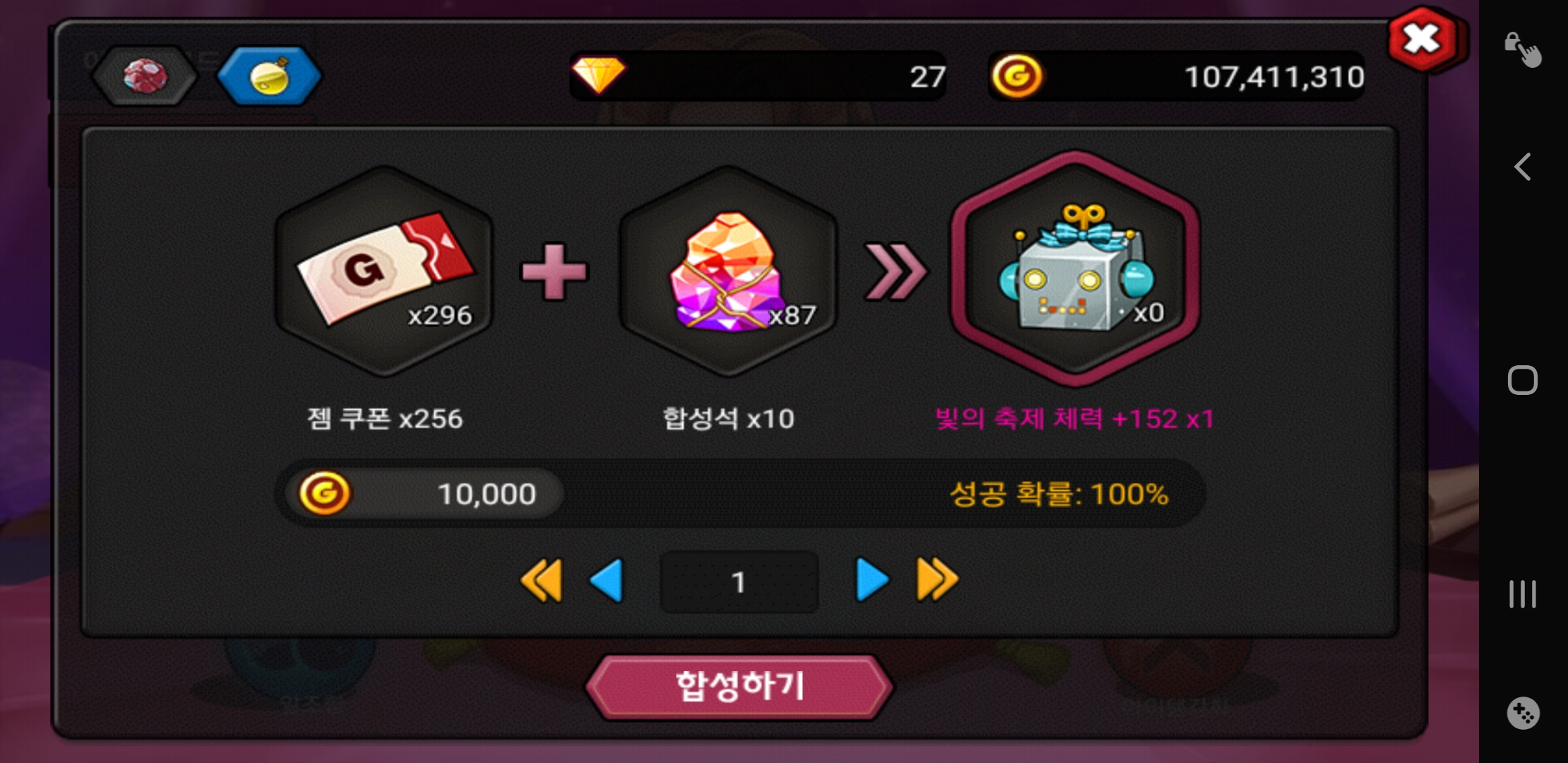Screen dimensions: 1568x763
Task: Select the synthesis stone x87 ingredient
Action: click(728, 271)
